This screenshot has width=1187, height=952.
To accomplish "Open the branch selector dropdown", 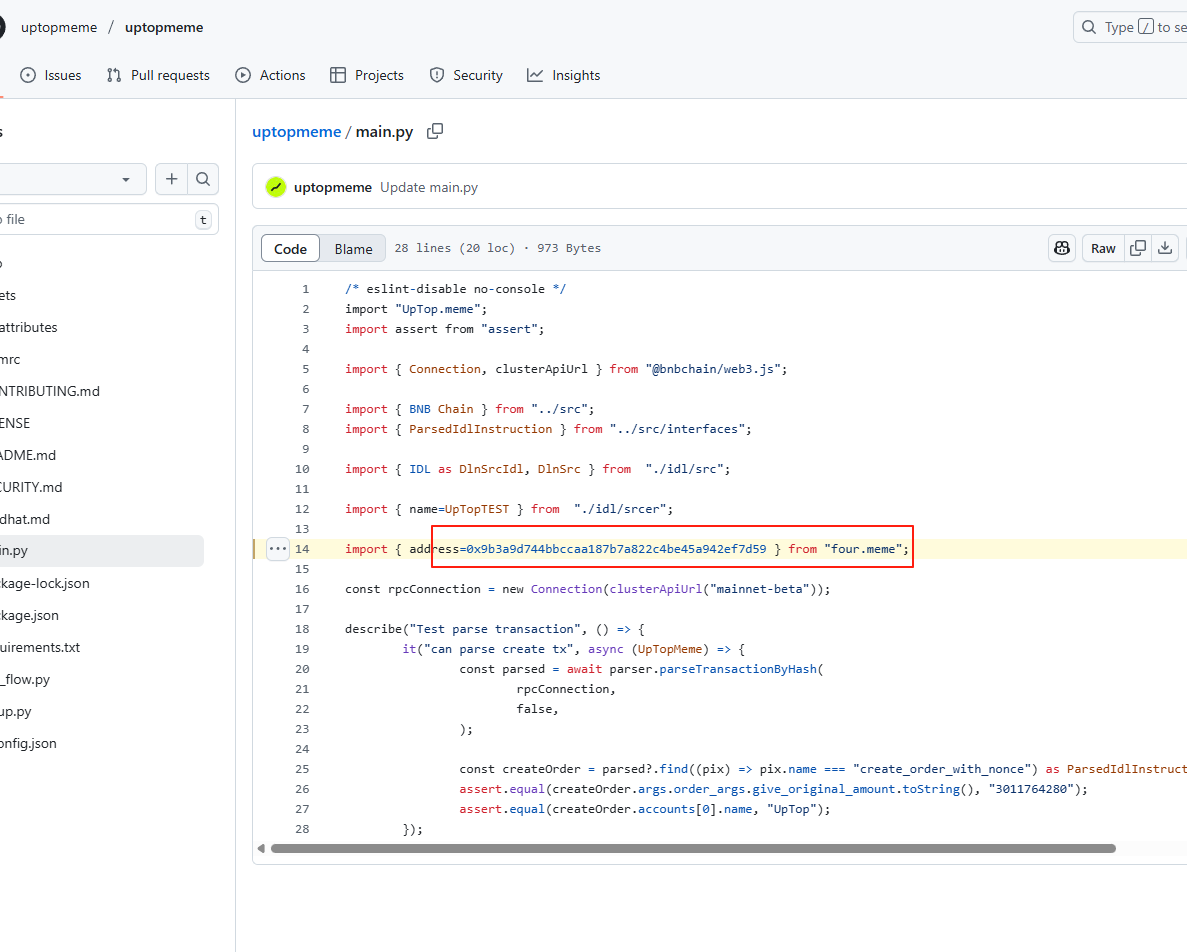I will (72, 179).
